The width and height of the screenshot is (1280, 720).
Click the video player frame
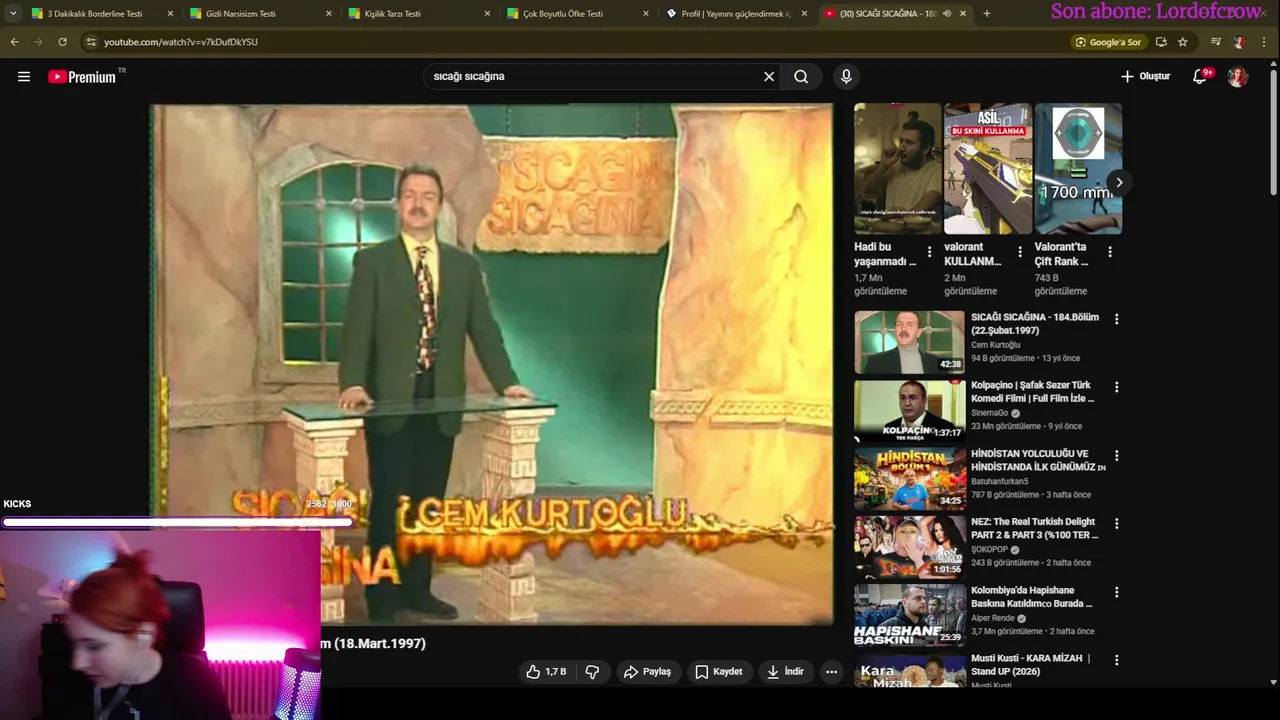(x=491, y=364)
